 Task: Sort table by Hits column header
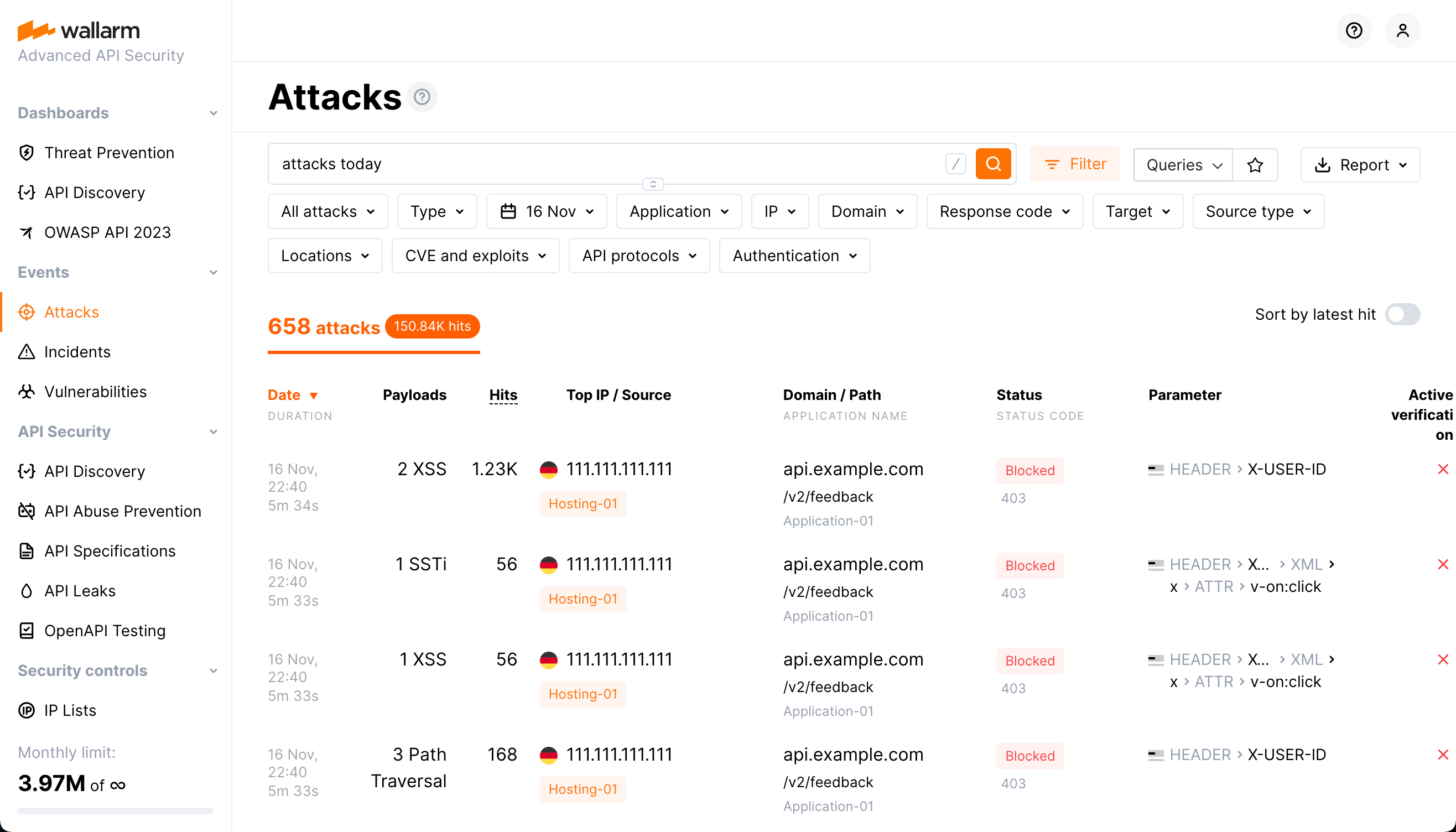(503, 395)
